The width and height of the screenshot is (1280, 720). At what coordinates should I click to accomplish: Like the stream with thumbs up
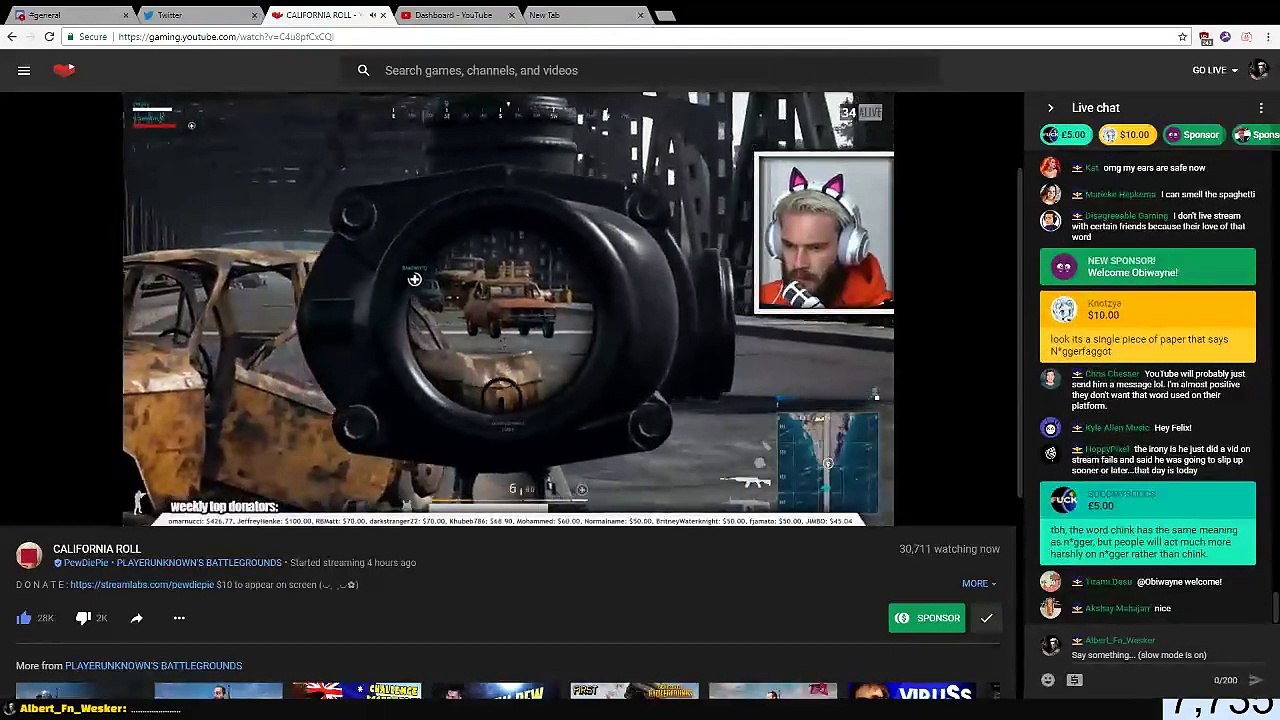point(24,618)
